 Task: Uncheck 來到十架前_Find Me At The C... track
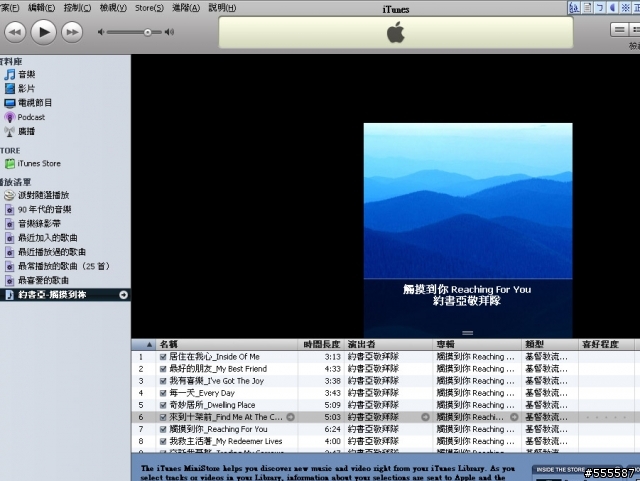point(163,417)
